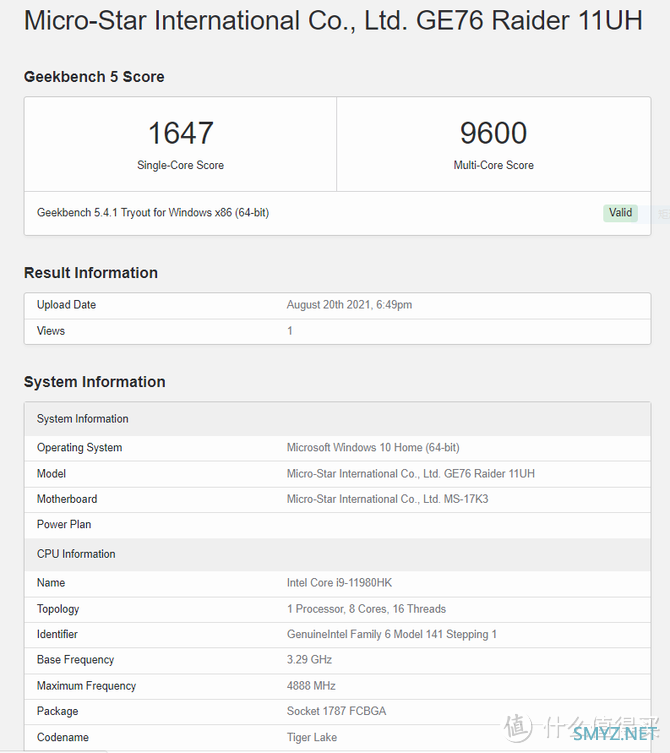Click the 'Upload Date' row label
Image resolution: width=670 pixels, height=753 pixels.
[66, 305]
